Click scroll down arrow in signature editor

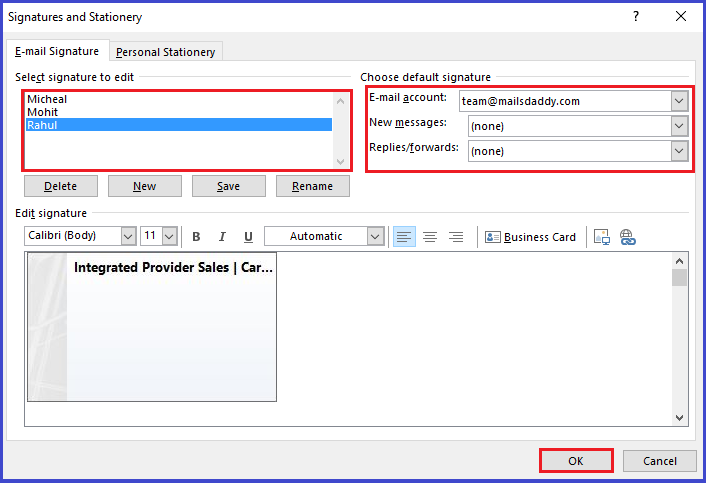[679, 418]
